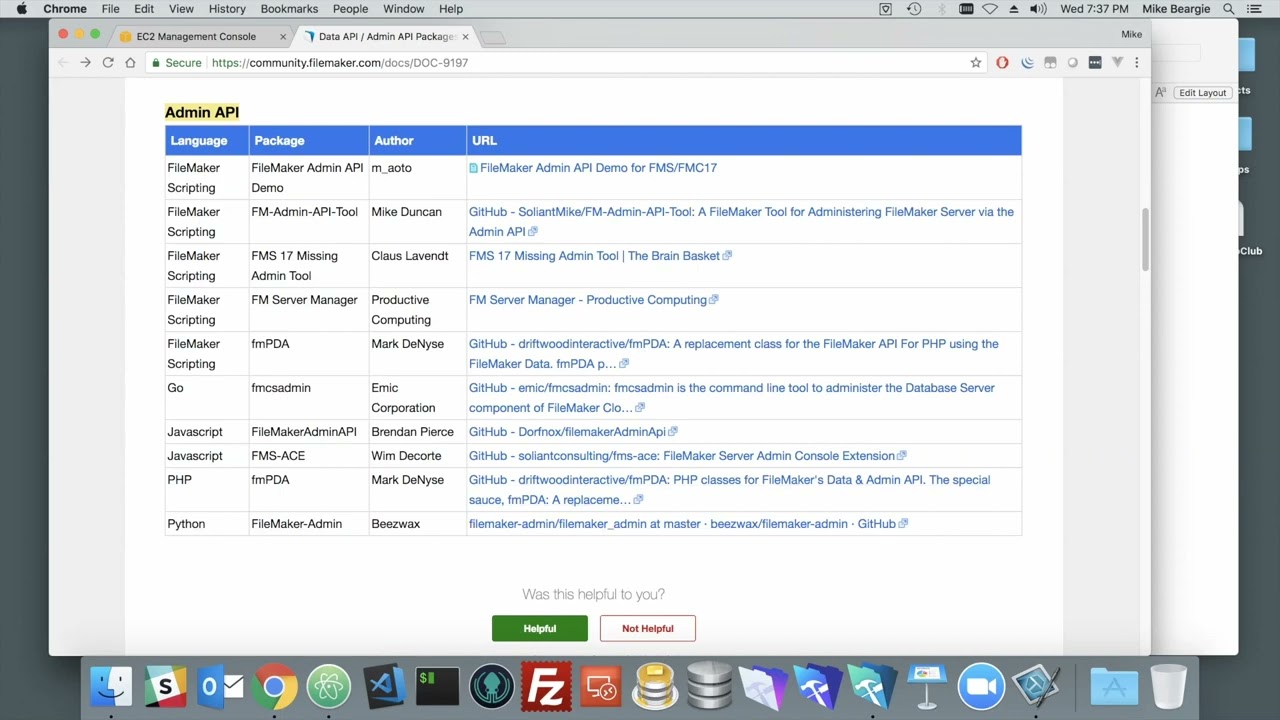1280x720 pixels.
Task: Click the Edit Layout button in background window
Action: point(1202,93)
